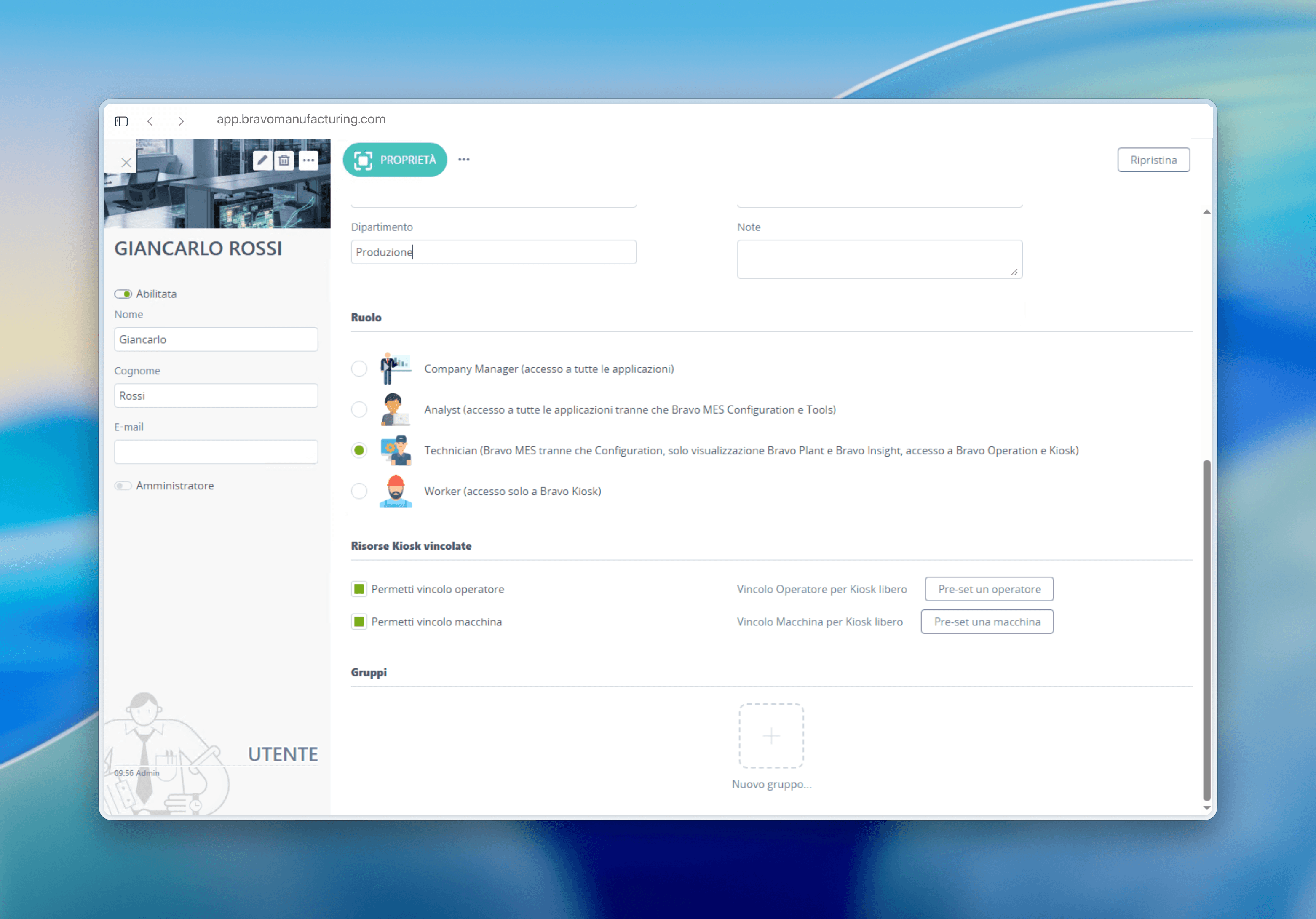The height and width of the screenshot is (919, 1316).
Task: Select the Company Manager role radio button
Action: 359,369
